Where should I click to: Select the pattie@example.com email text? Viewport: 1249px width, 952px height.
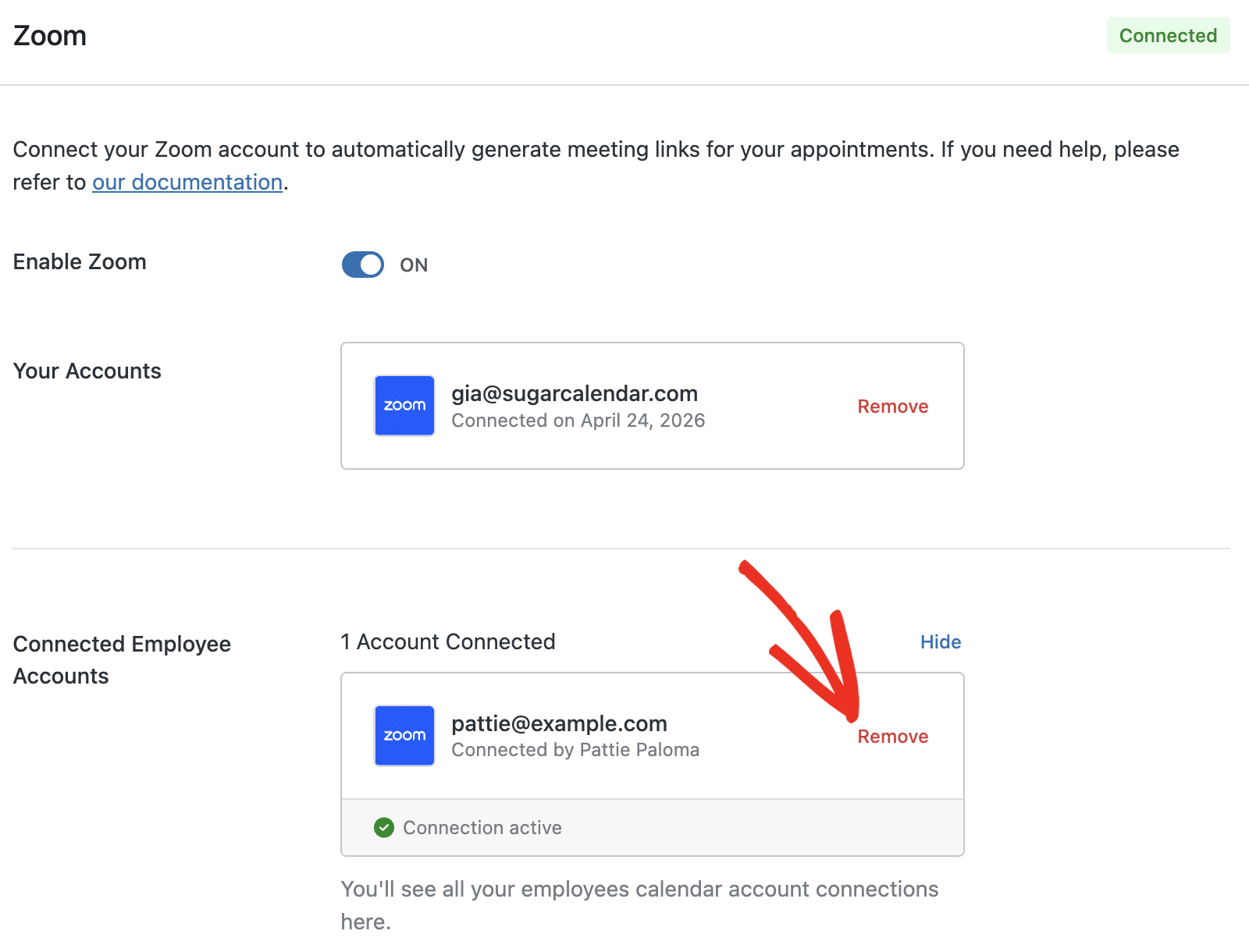click(x=559, y=723)
